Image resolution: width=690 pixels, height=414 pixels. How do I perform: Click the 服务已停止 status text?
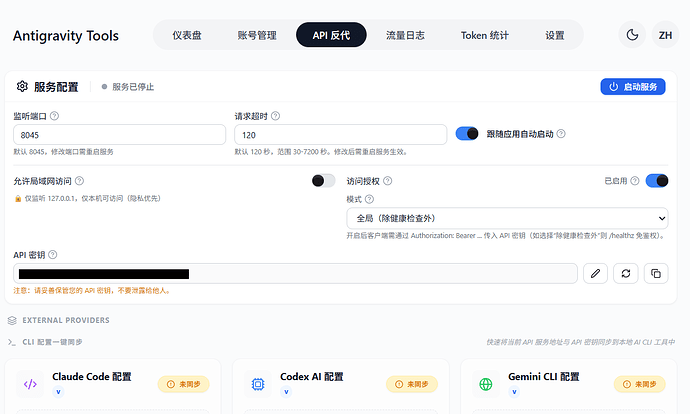pyautogui.click(x=133, y=87)
